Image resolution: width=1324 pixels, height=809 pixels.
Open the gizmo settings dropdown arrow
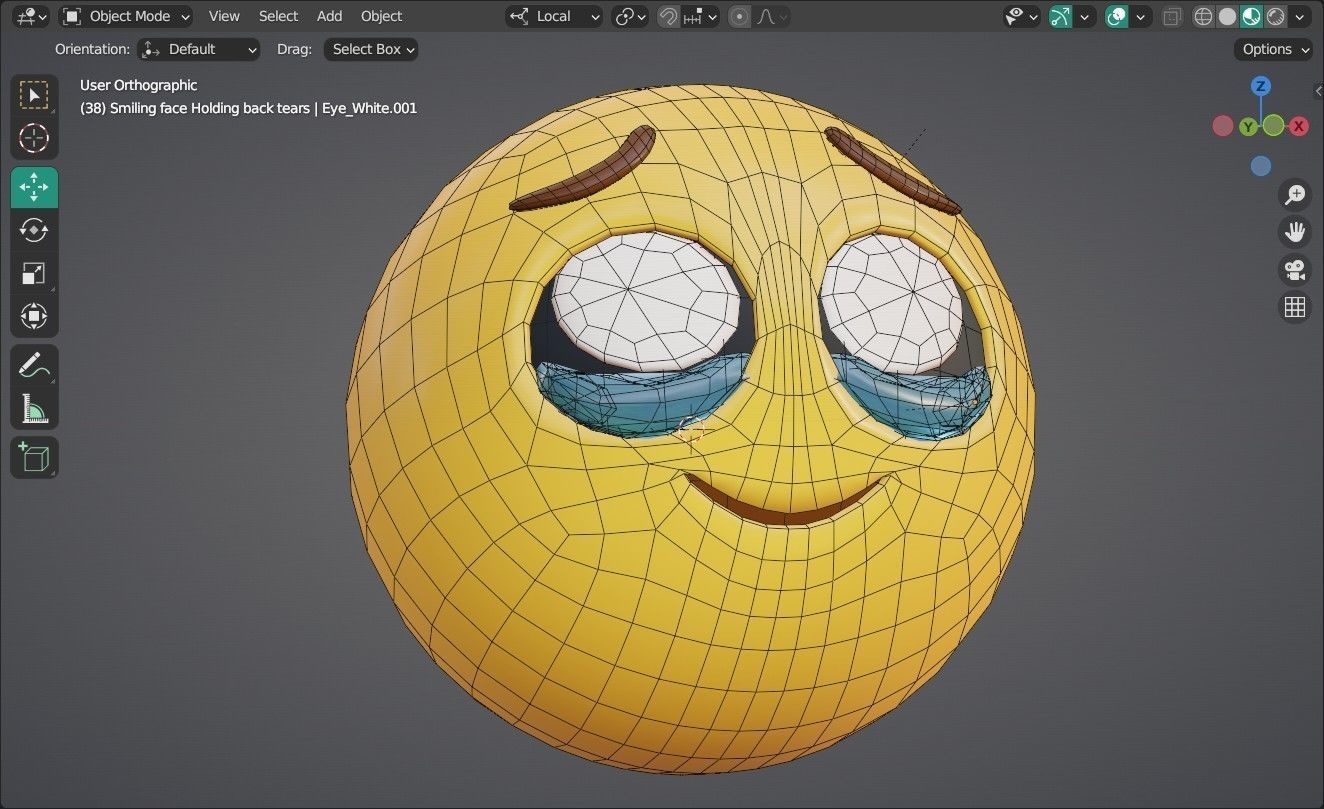point(1084,16)
